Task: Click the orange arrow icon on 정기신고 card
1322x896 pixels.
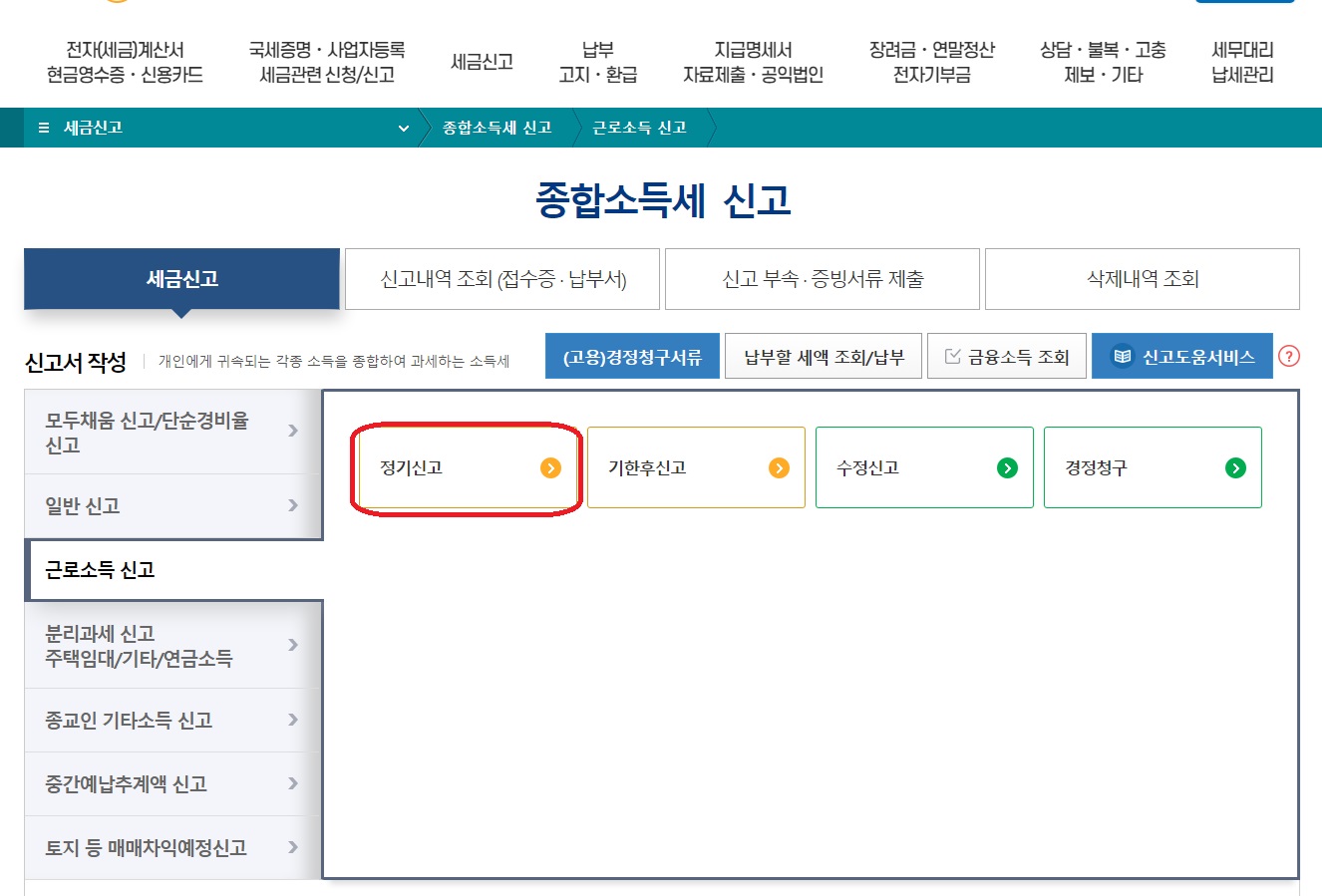Action: coord(550,467)
